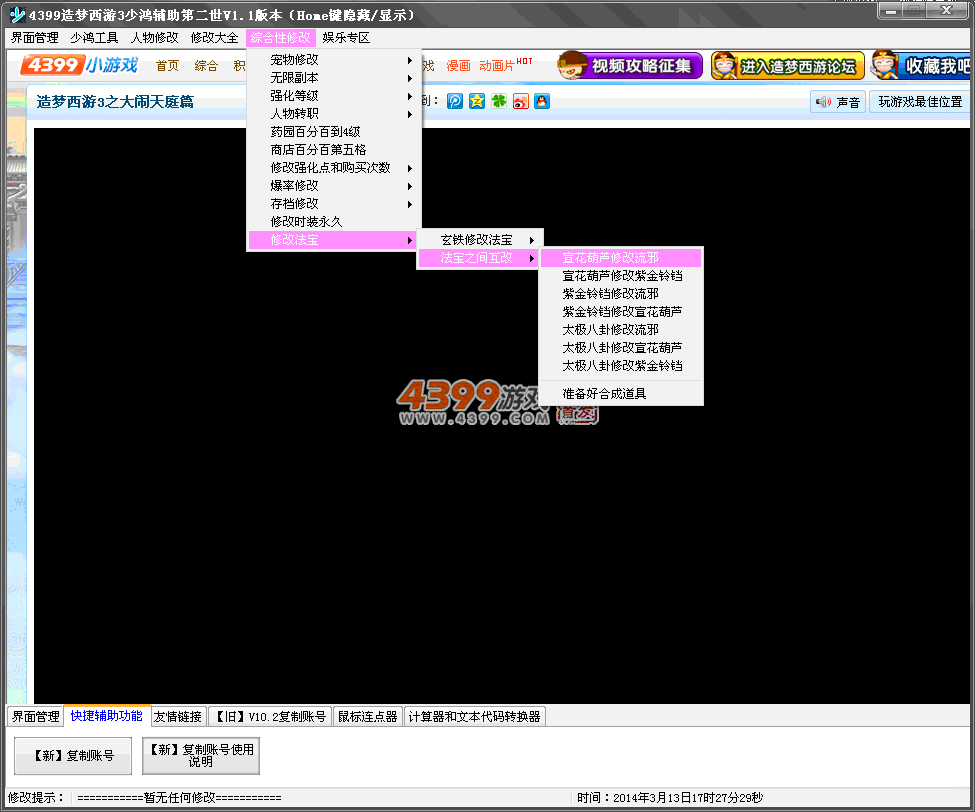Click the 时间 date display in status bar
Viewport: 975px width, 812px height.
coord(670,798)
